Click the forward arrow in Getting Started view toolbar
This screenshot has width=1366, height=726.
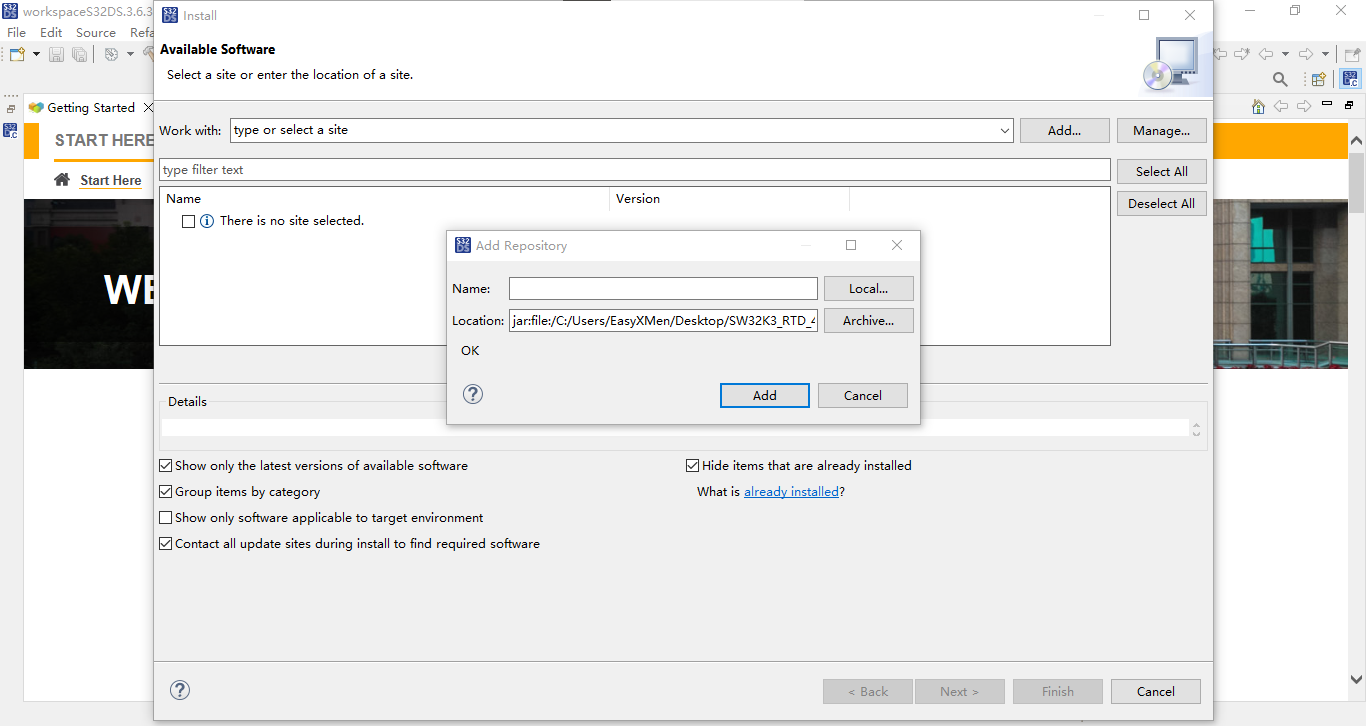(1304, 106)
